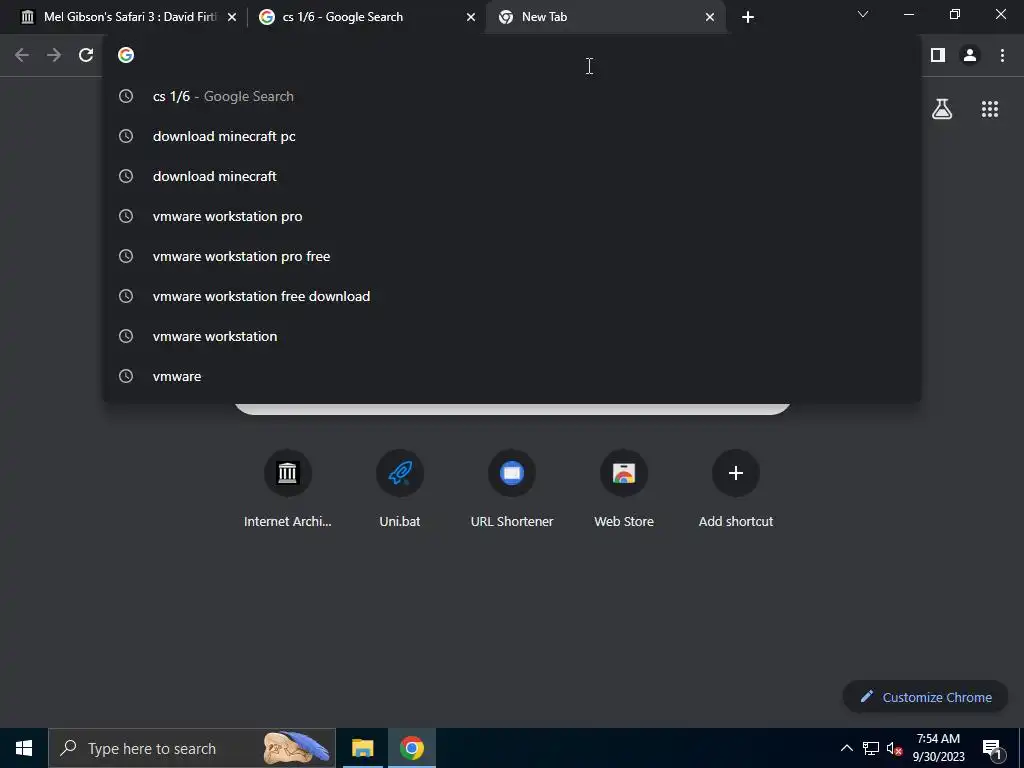Open File Explorer from taskbar
This screenshot has width=1024, height=768.
362,748
